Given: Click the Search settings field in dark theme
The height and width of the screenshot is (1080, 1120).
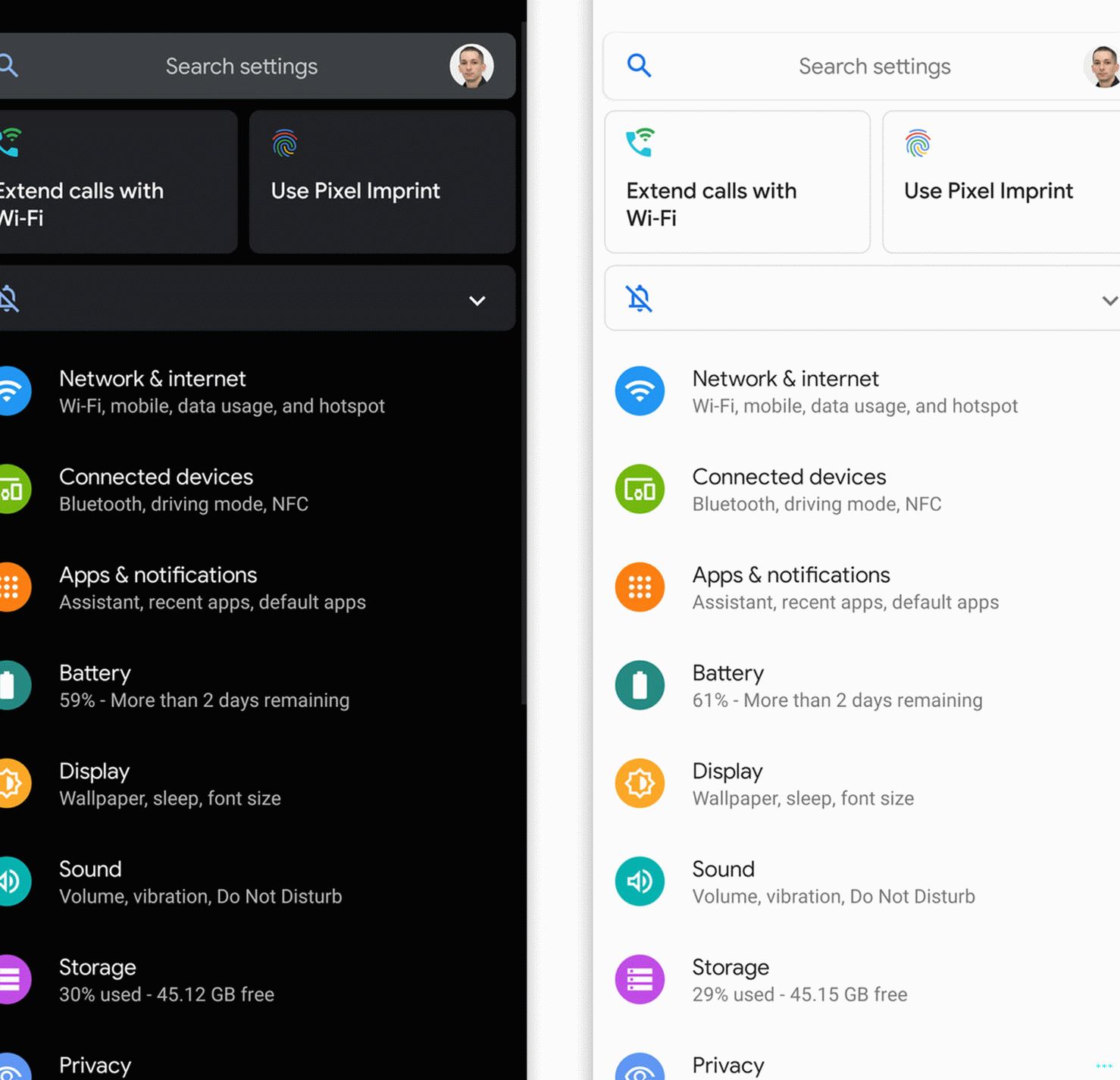Looking at the screenshot, I should point(241,67).
